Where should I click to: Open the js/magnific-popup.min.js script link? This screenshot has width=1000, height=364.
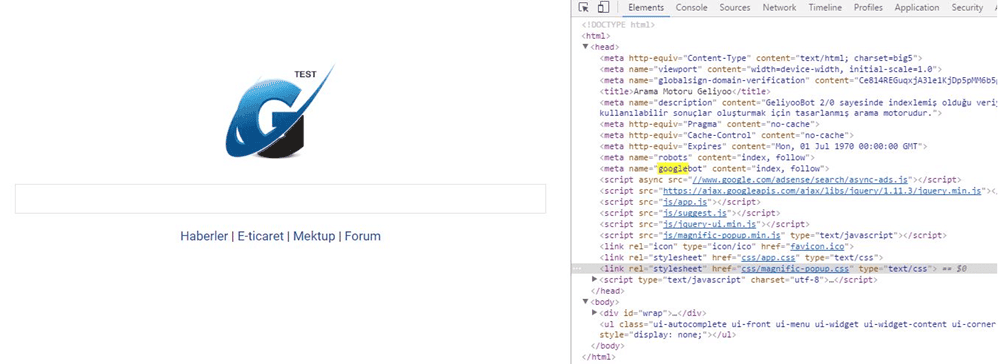point(723,235)
